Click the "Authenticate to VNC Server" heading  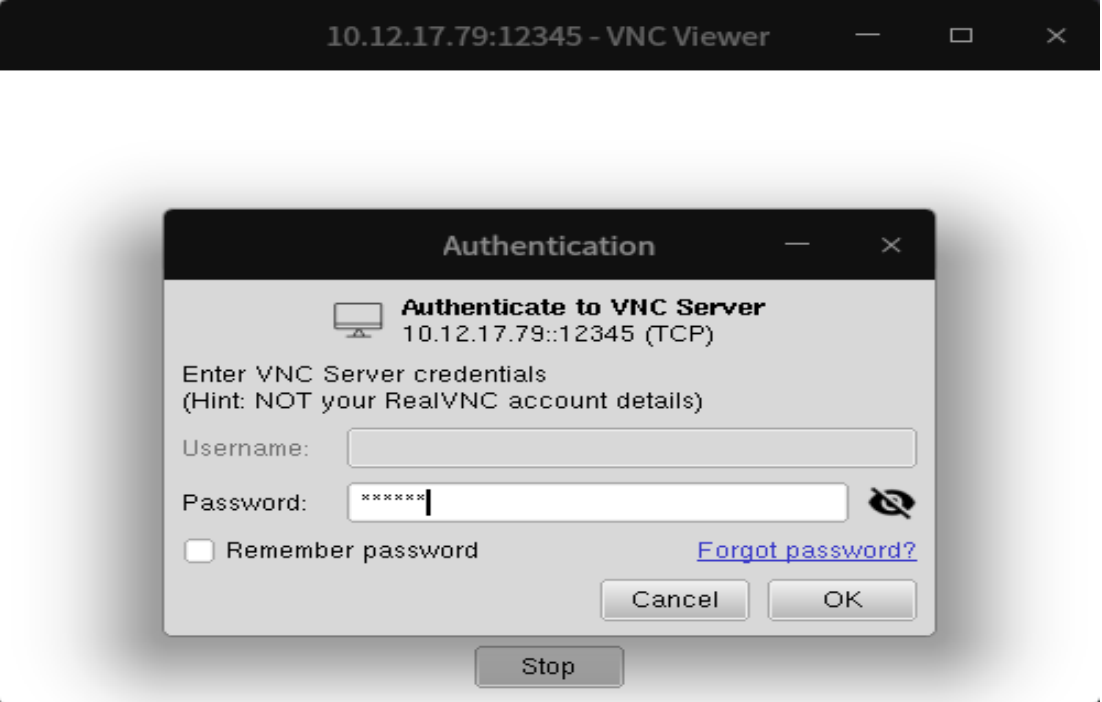click(583, 307)
